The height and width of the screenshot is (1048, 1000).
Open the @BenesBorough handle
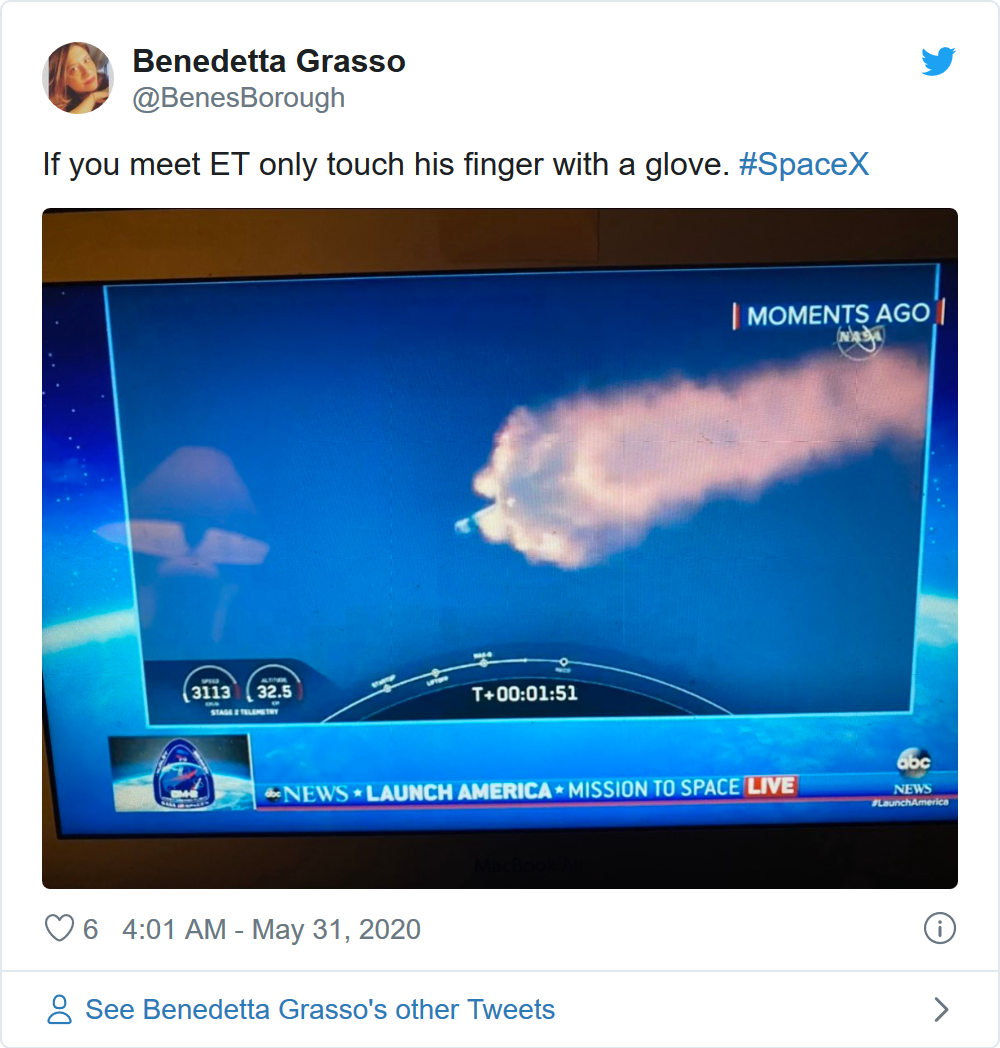pyautogui.click(x=239, y=98)
